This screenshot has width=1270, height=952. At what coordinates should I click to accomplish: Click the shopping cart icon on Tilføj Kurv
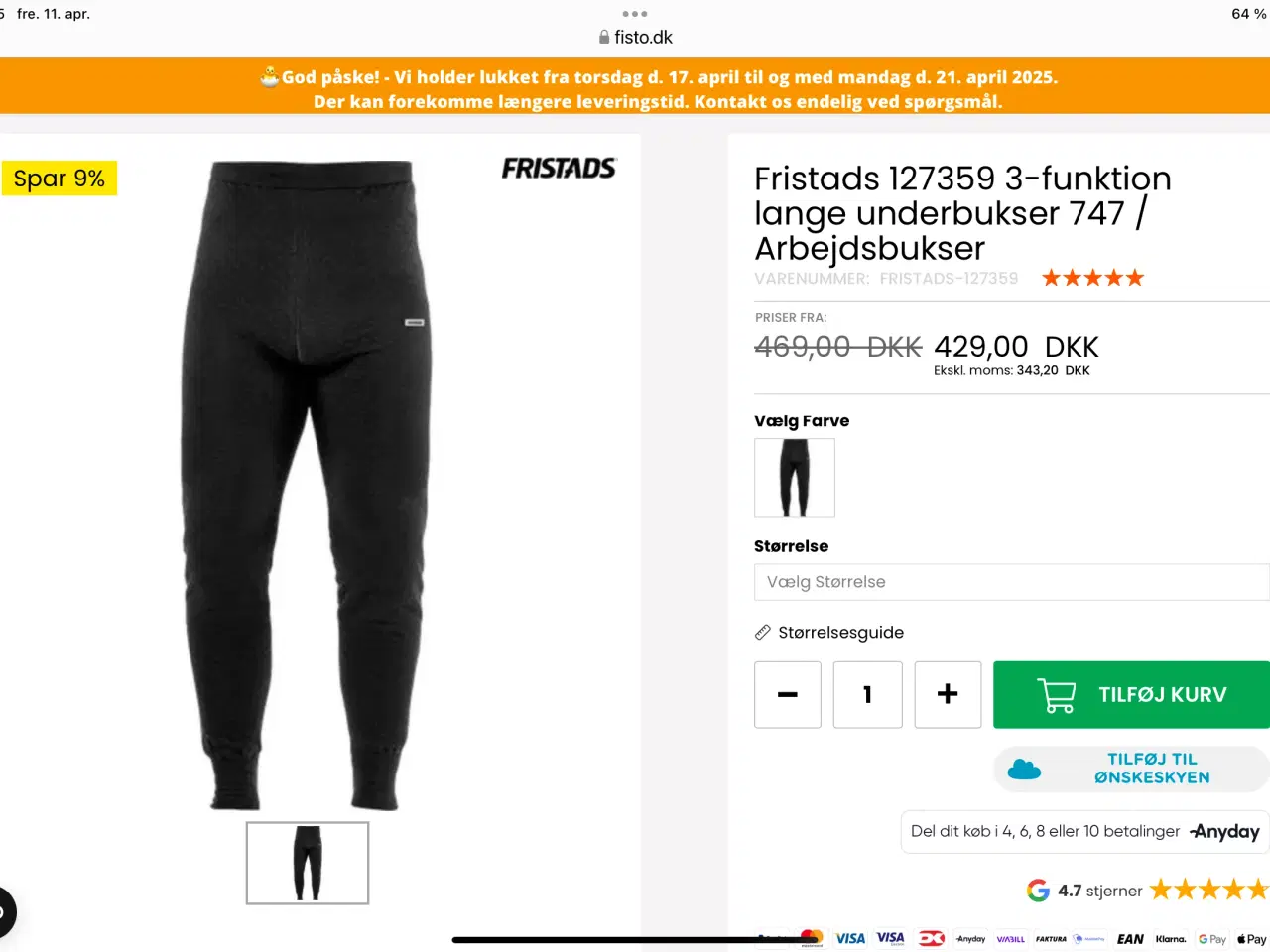click(x=1056, y=695)
